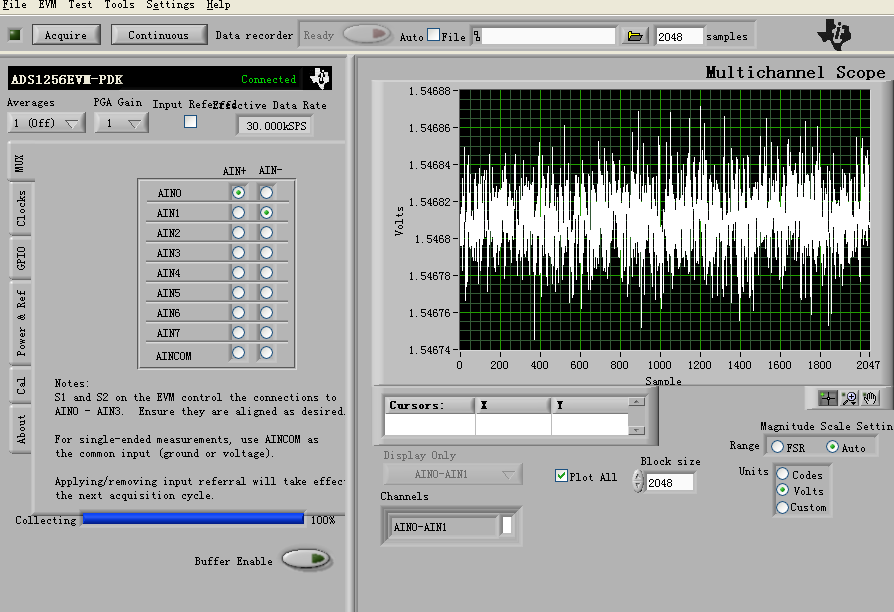Viewport: 894px width, 612px height.
Task: Switch to the Clocks tab
Action: (21, 208)
